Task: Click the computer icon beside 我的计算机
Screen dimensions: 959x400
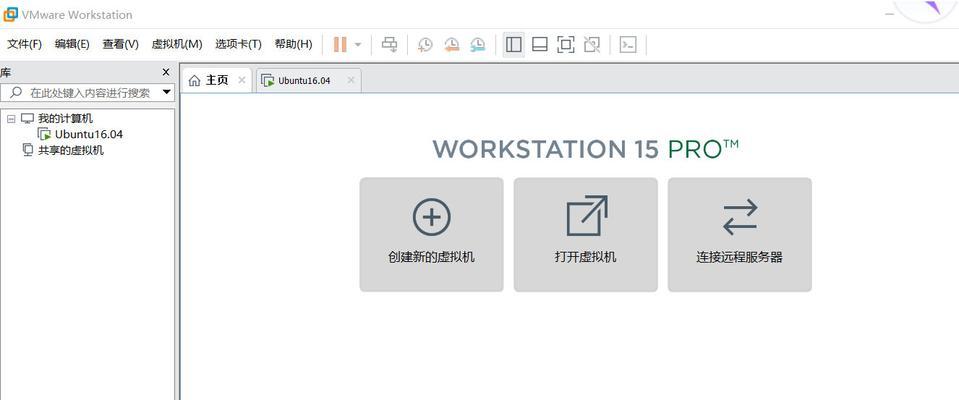Action: (28, 118)
